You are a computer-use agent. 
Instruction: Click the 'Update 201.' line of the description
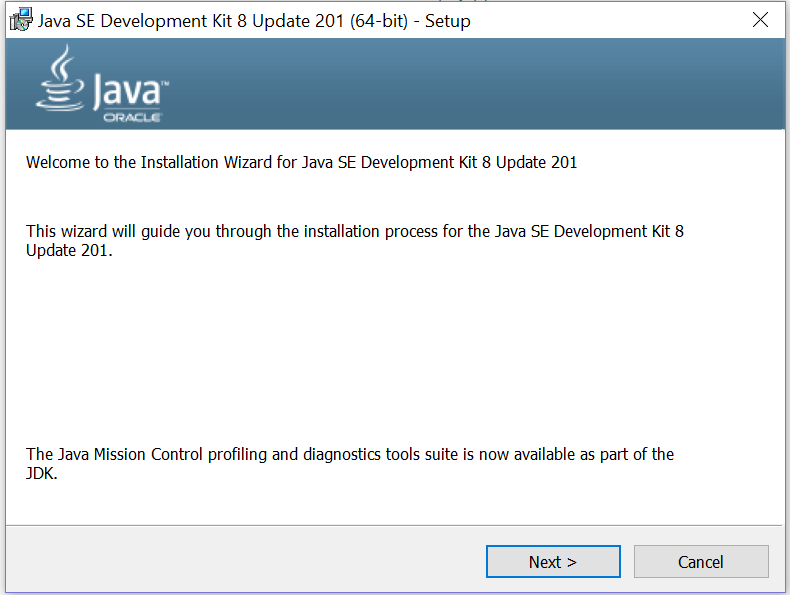tap(69, 250)
